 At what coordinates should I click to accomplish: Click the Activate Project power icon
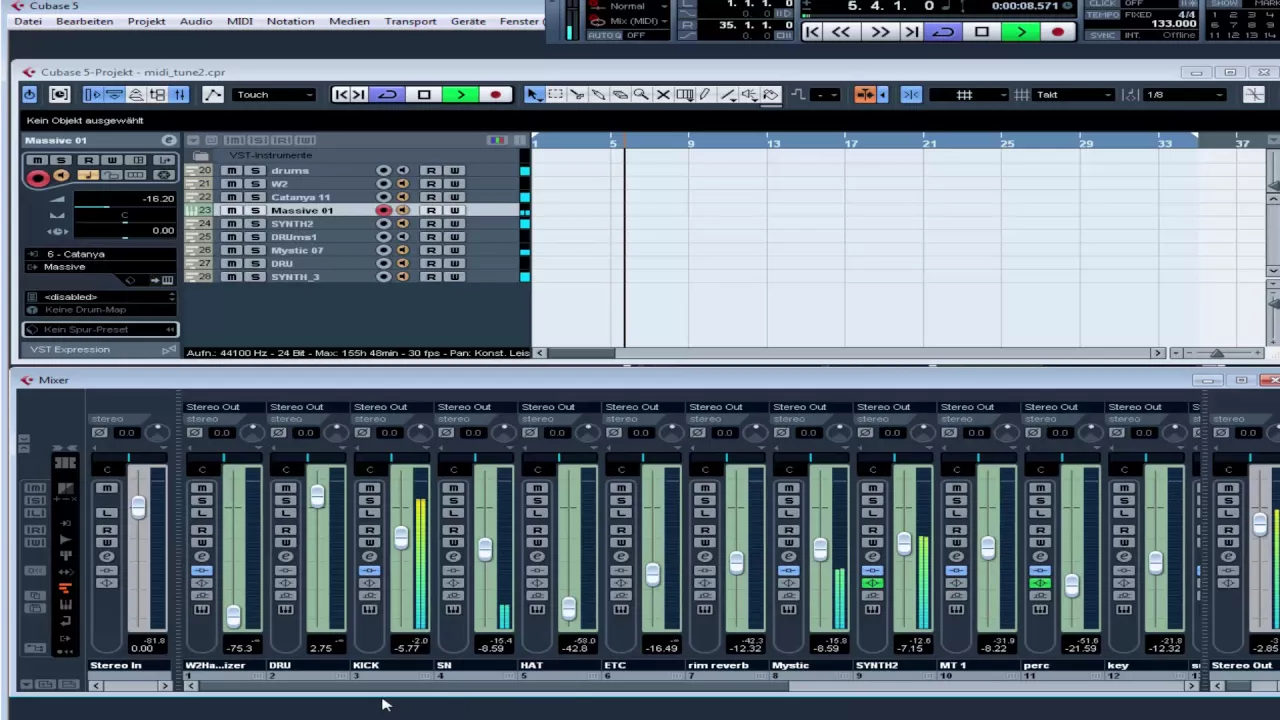pos(29,94)
